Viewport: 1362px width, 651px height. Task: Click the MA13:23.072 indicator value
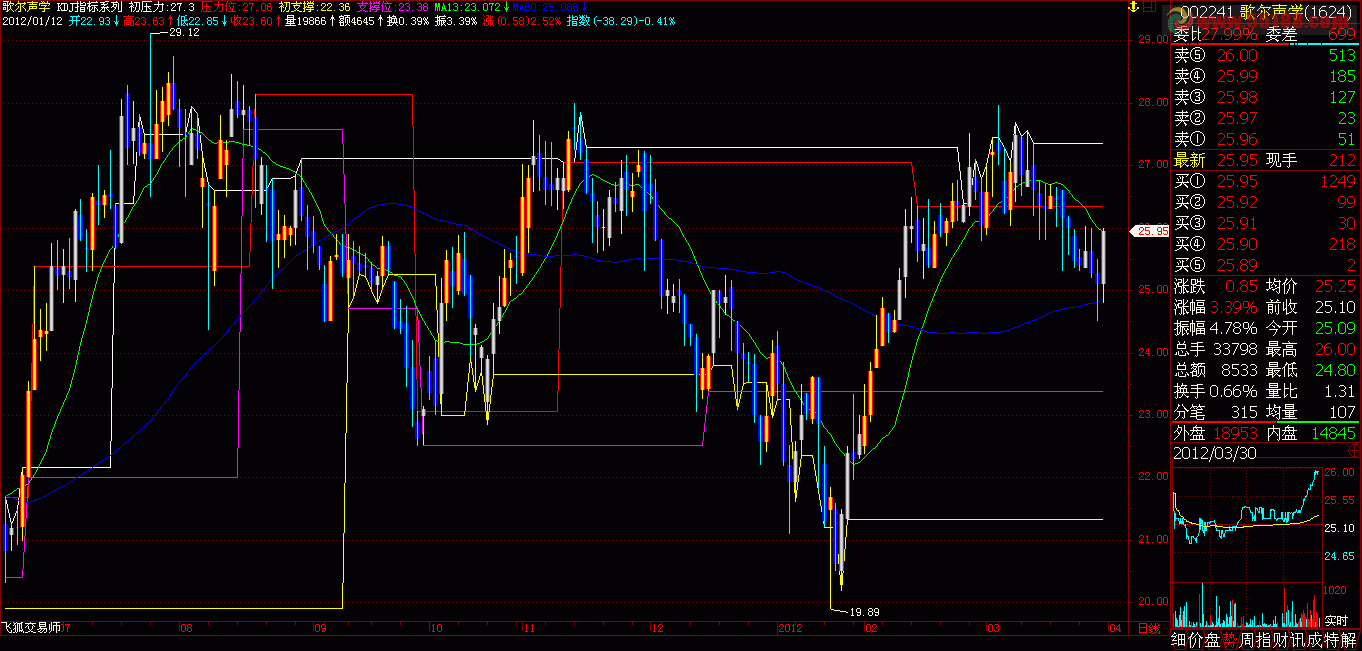point(467,7)
